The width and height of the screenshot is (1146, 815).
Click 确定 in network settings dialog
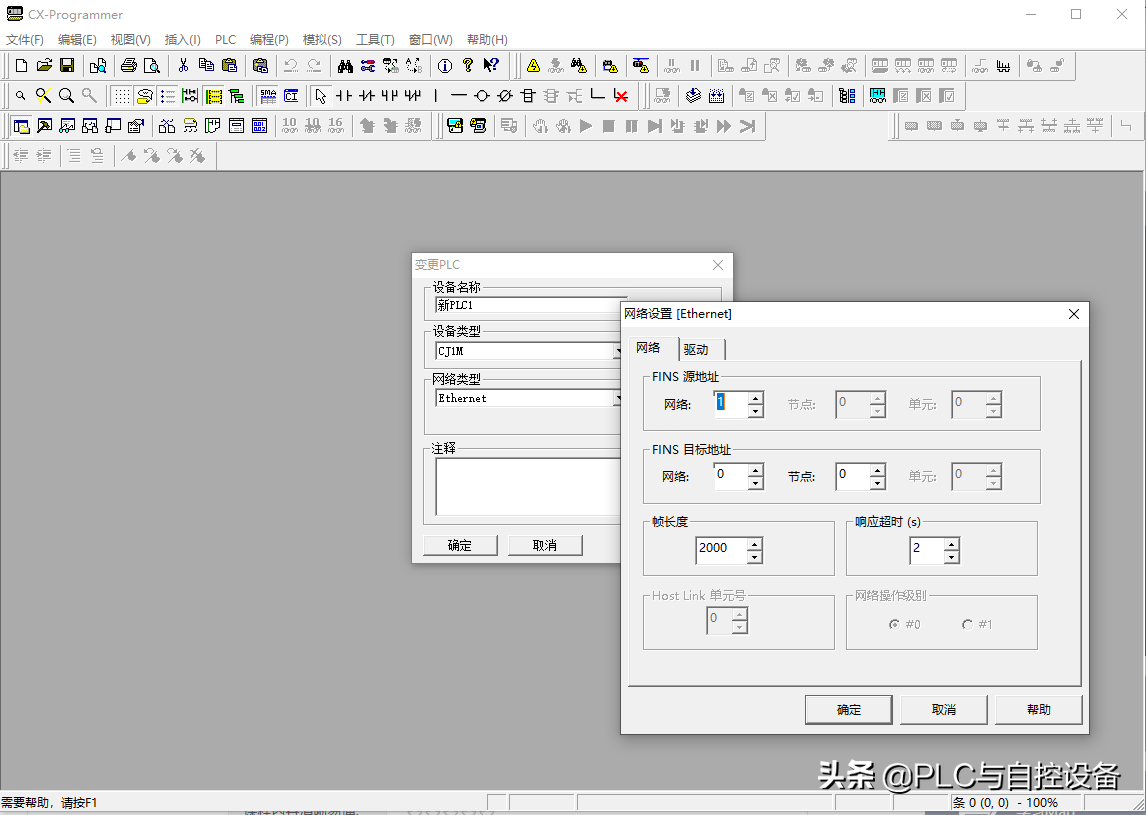848,709
